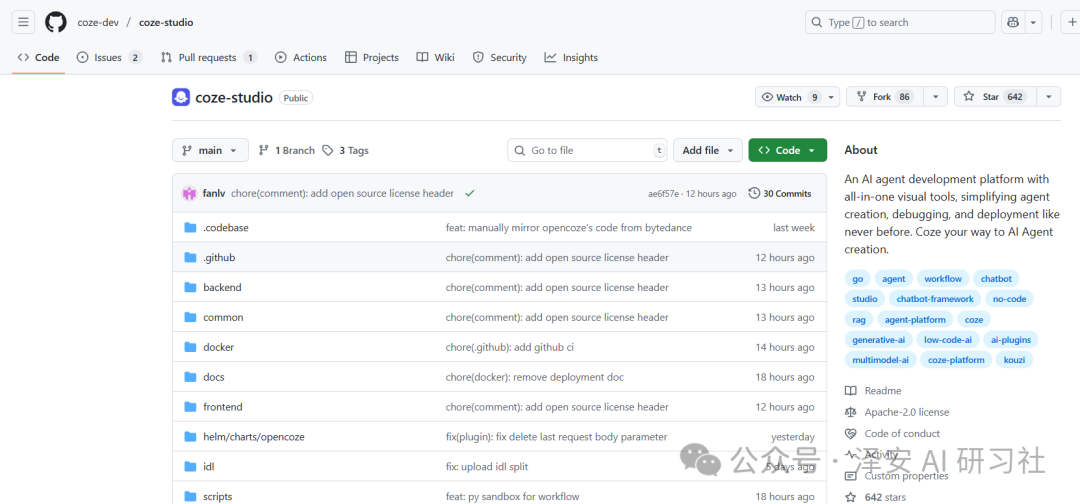Viewport: 1080px width, 504px height.
Task: Open the Copilot dropdown arrow
Action: (1032, 22)
